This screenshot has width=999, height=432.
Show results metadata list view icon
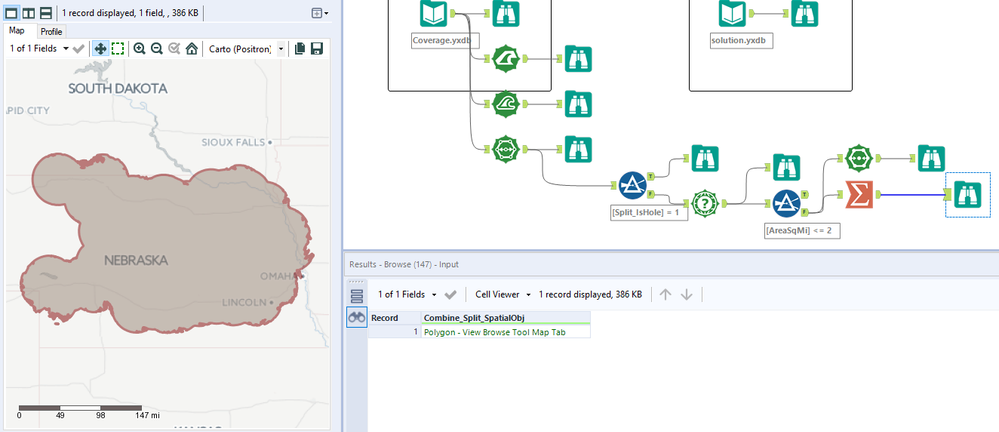click(357, 296)
